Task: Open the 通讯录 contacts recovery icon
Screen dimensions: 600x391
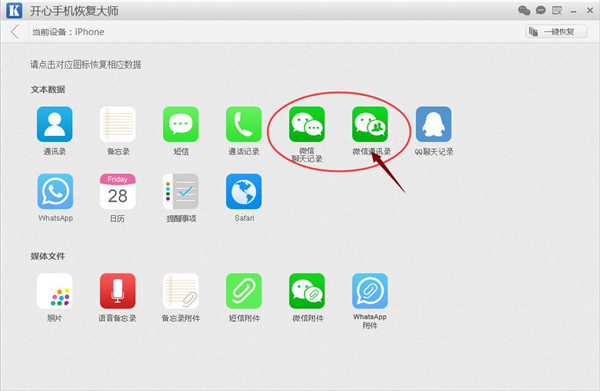Action: [x=54, y=124]
